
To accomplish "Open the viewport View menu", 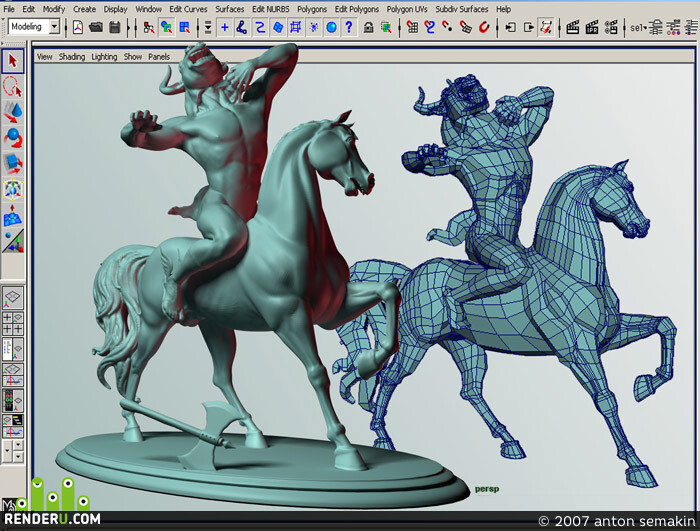I will pos(44,57).
